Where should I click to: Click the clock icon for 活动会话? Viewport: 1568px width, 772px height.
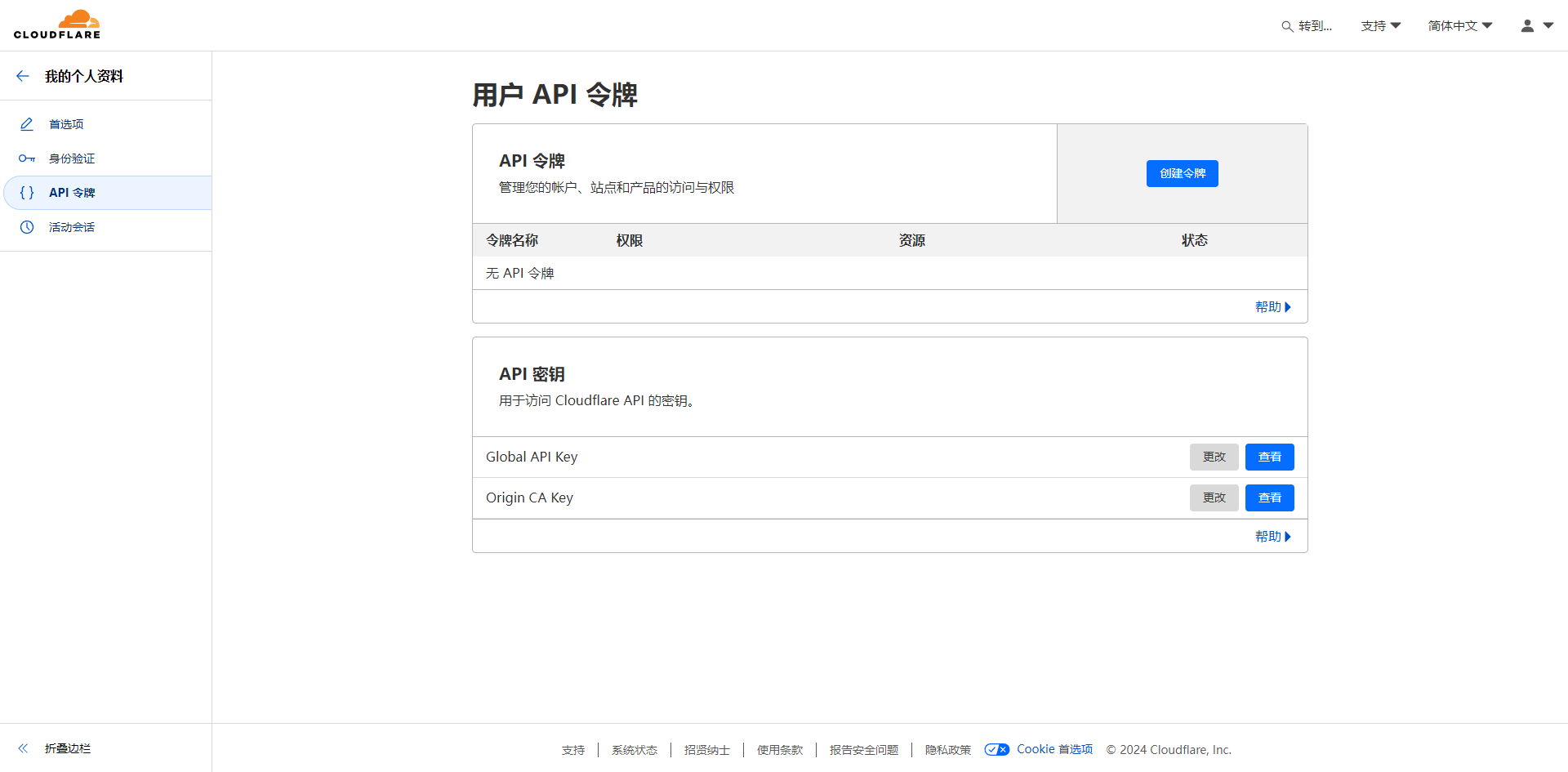point(27,227)
